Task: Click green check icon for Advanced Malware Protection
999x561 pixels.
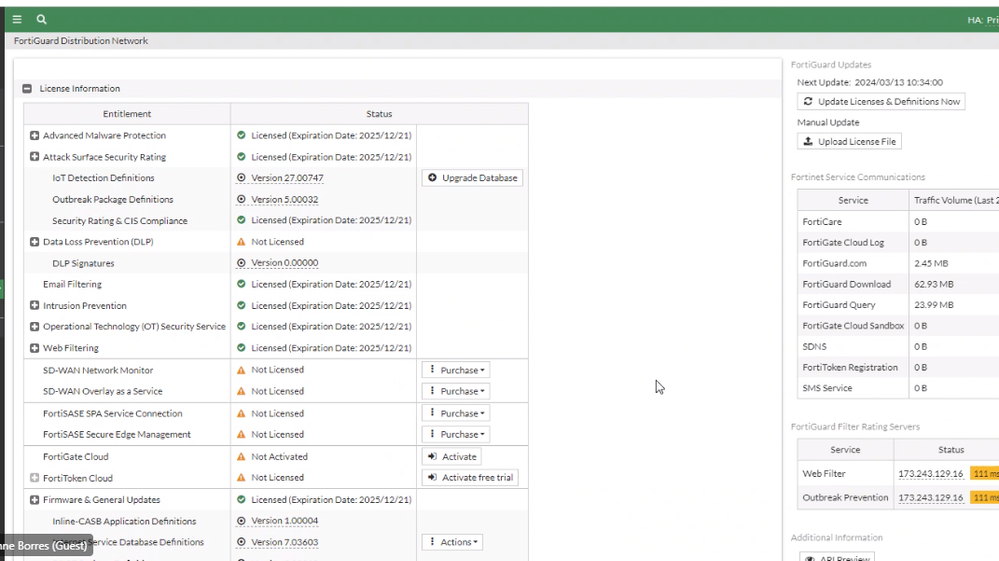Action: coord(241,135)
